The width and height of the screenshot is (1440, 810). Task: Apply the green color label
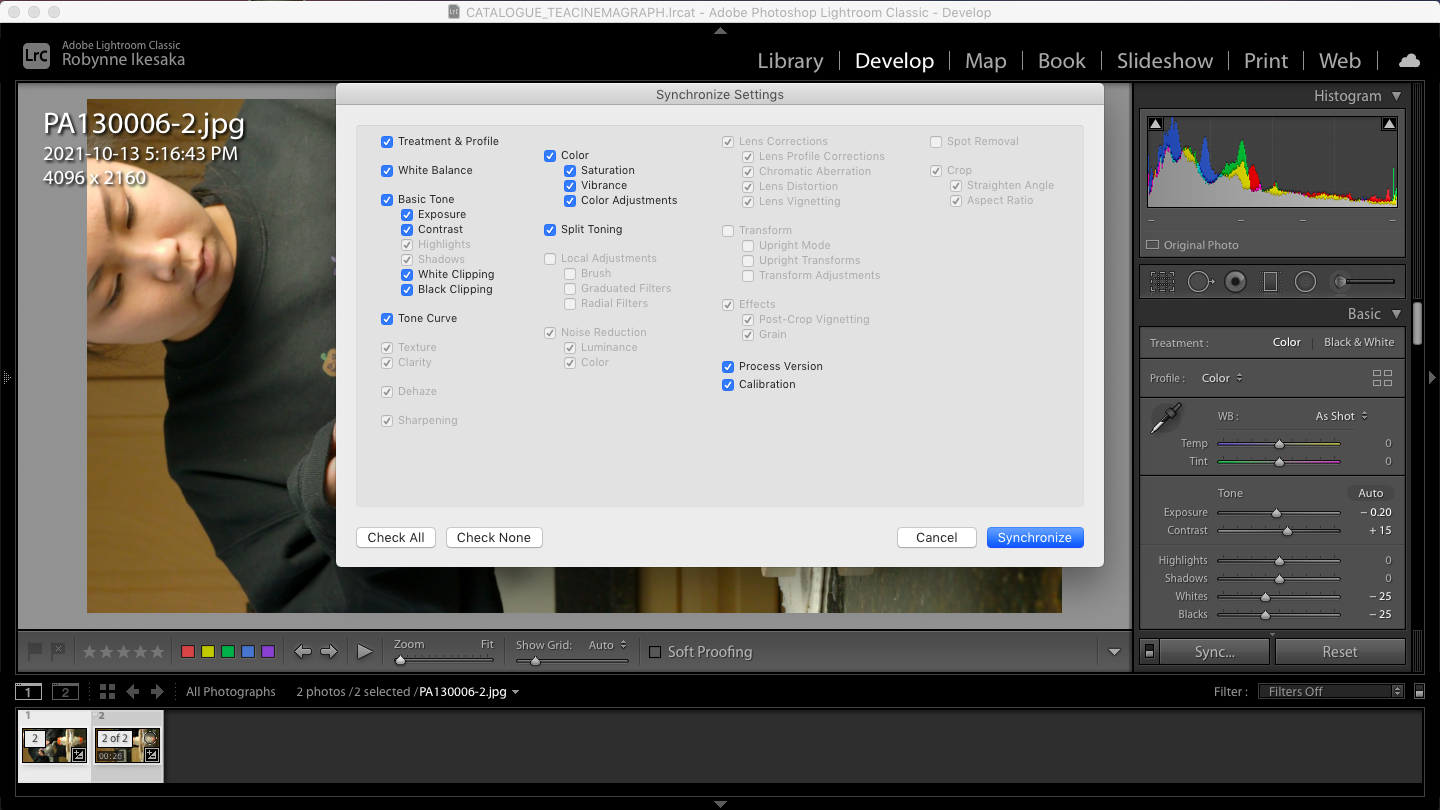[227, 651]
